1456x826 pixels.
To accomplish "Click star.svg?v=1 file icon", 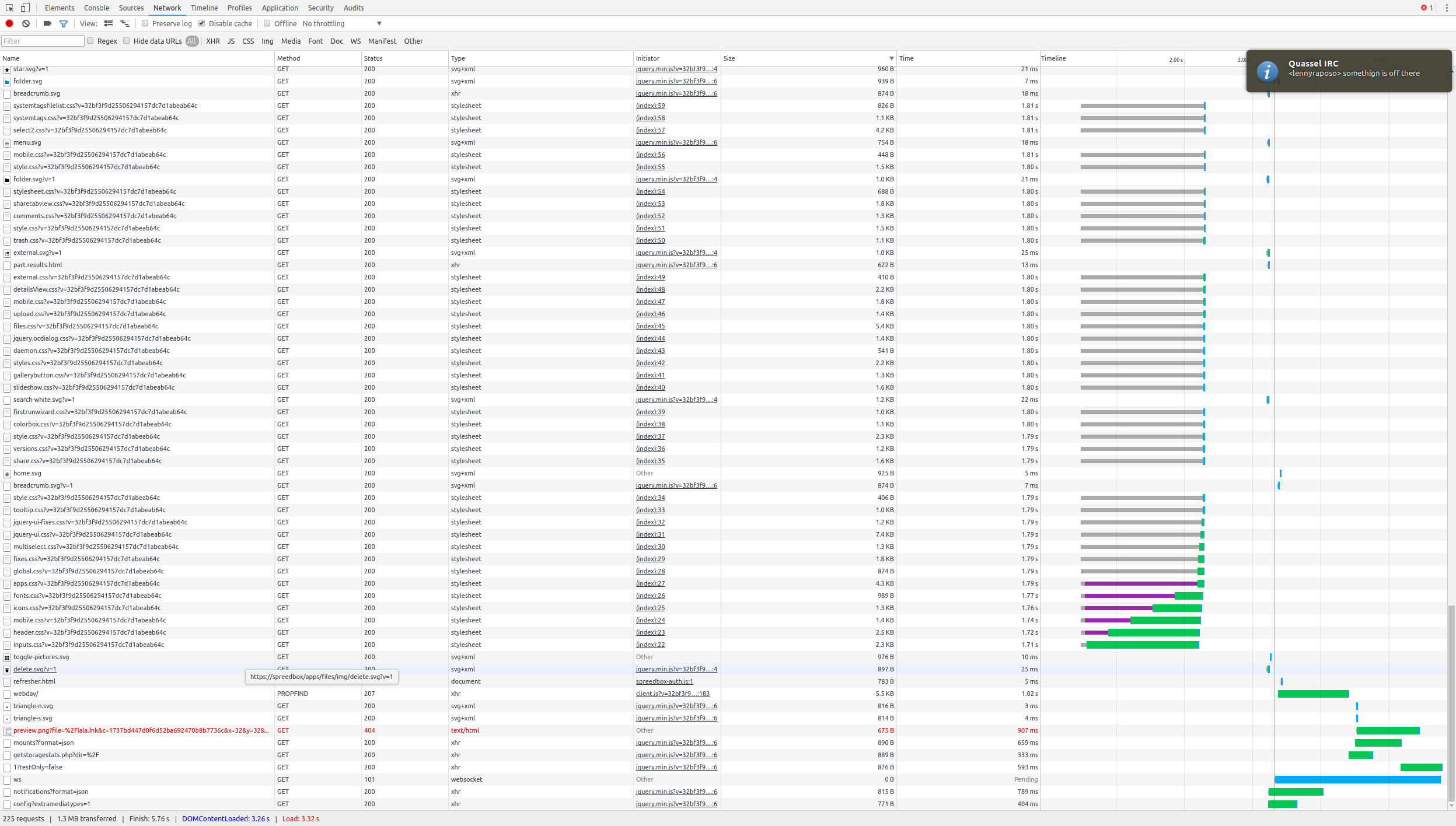I will (x=7, y=69).
